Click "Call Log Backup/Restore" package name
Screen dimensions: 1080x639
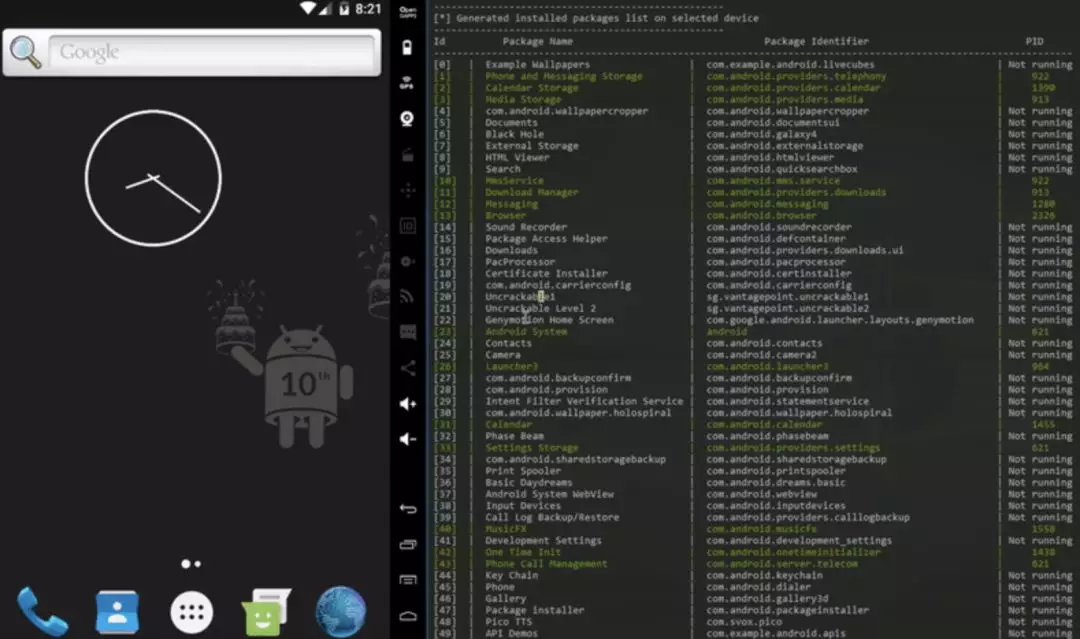[552, 517]
